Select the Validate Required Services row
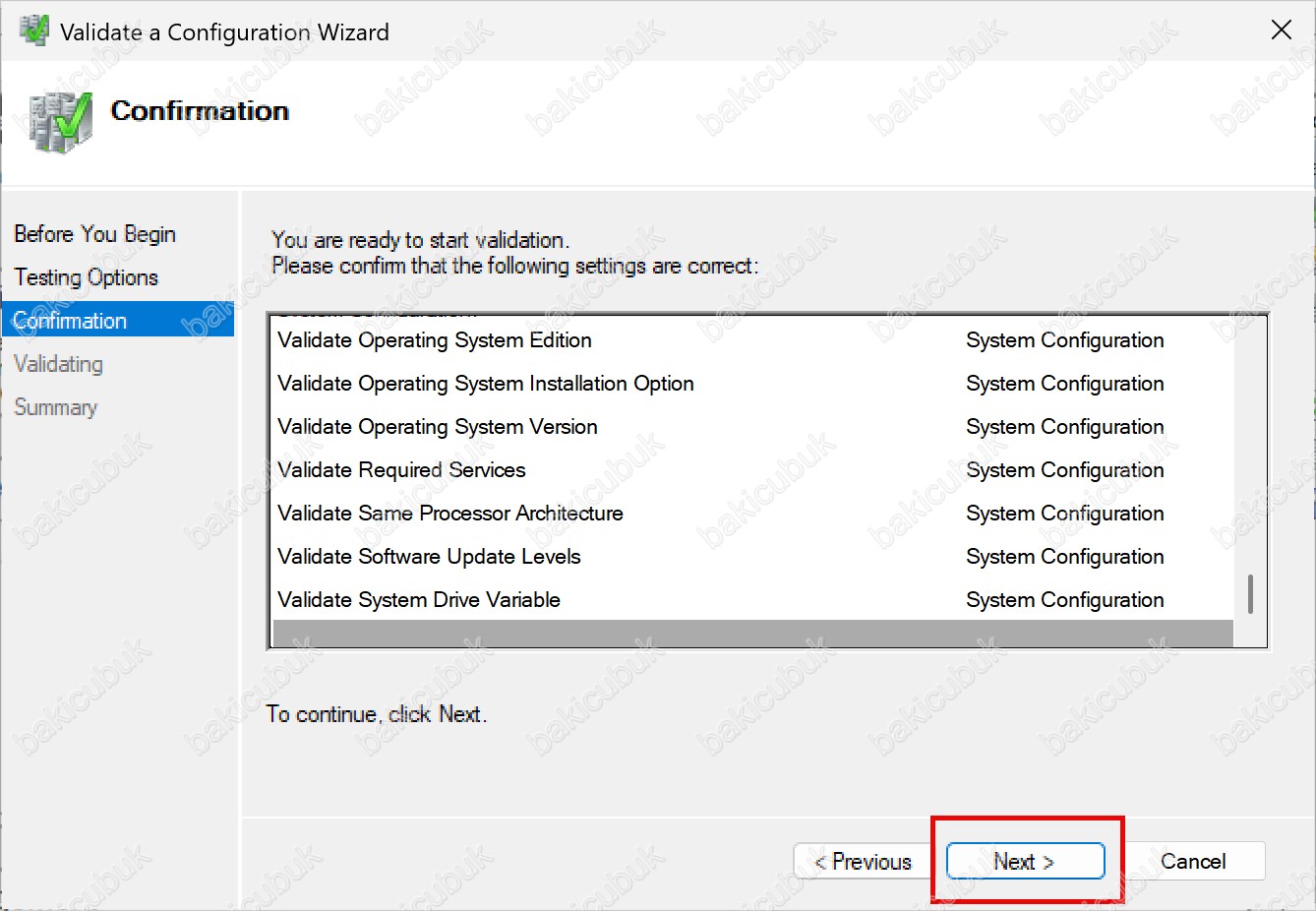Screen dimensions: 1316x911 [401, 470]
